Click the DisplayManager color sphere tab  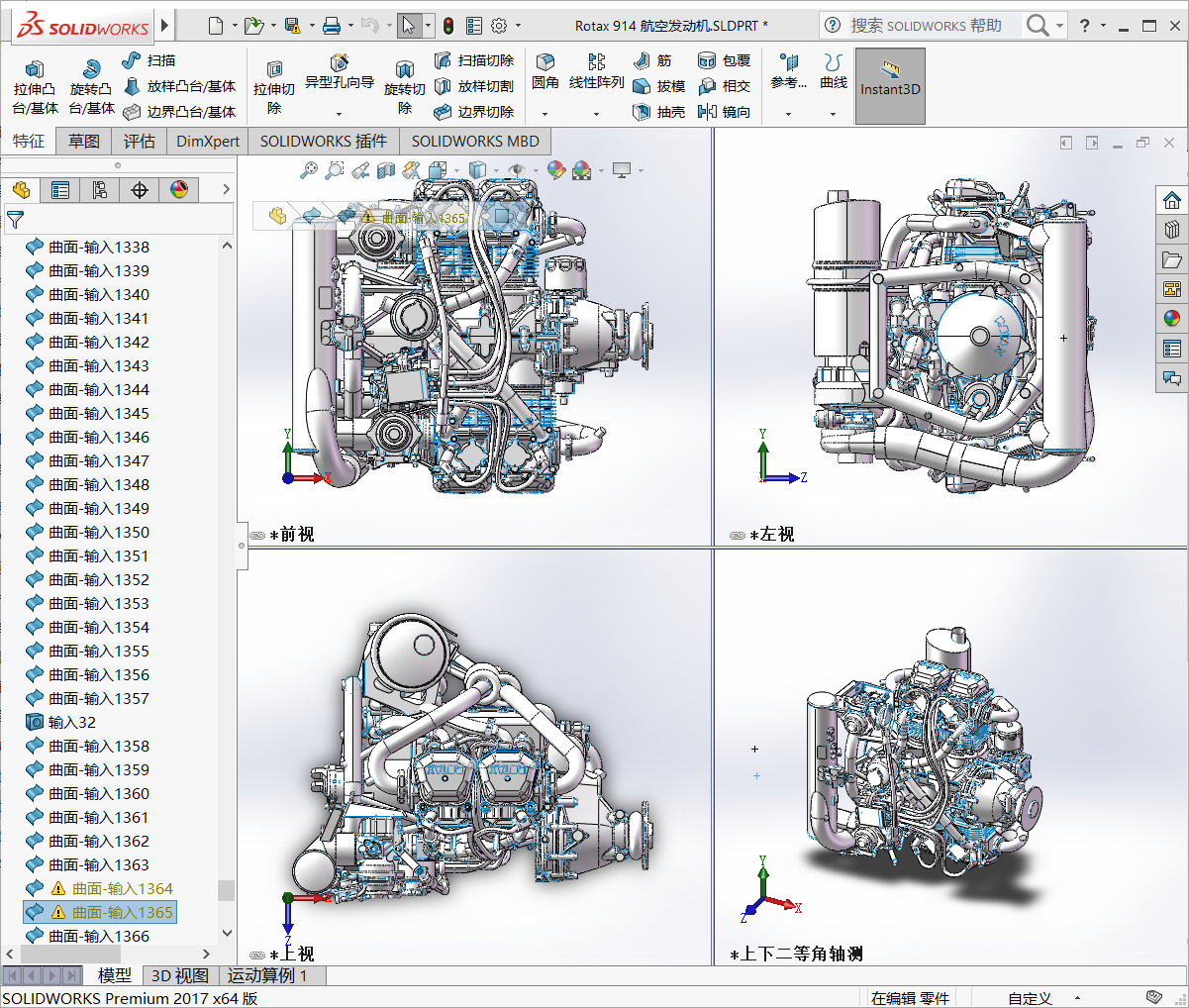coord(179,190)
